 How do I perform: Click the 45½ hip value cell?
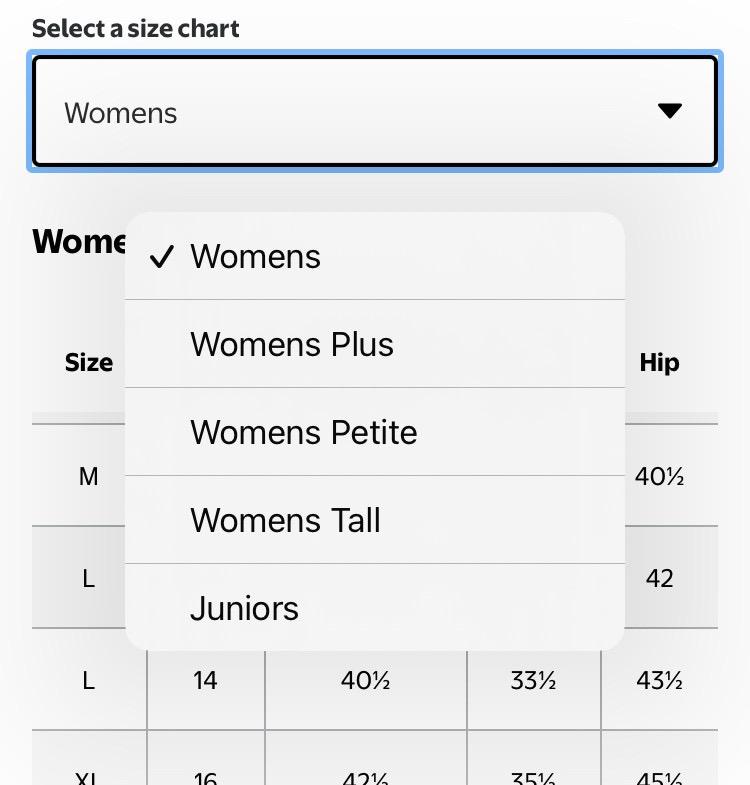[x=659, y=776]
